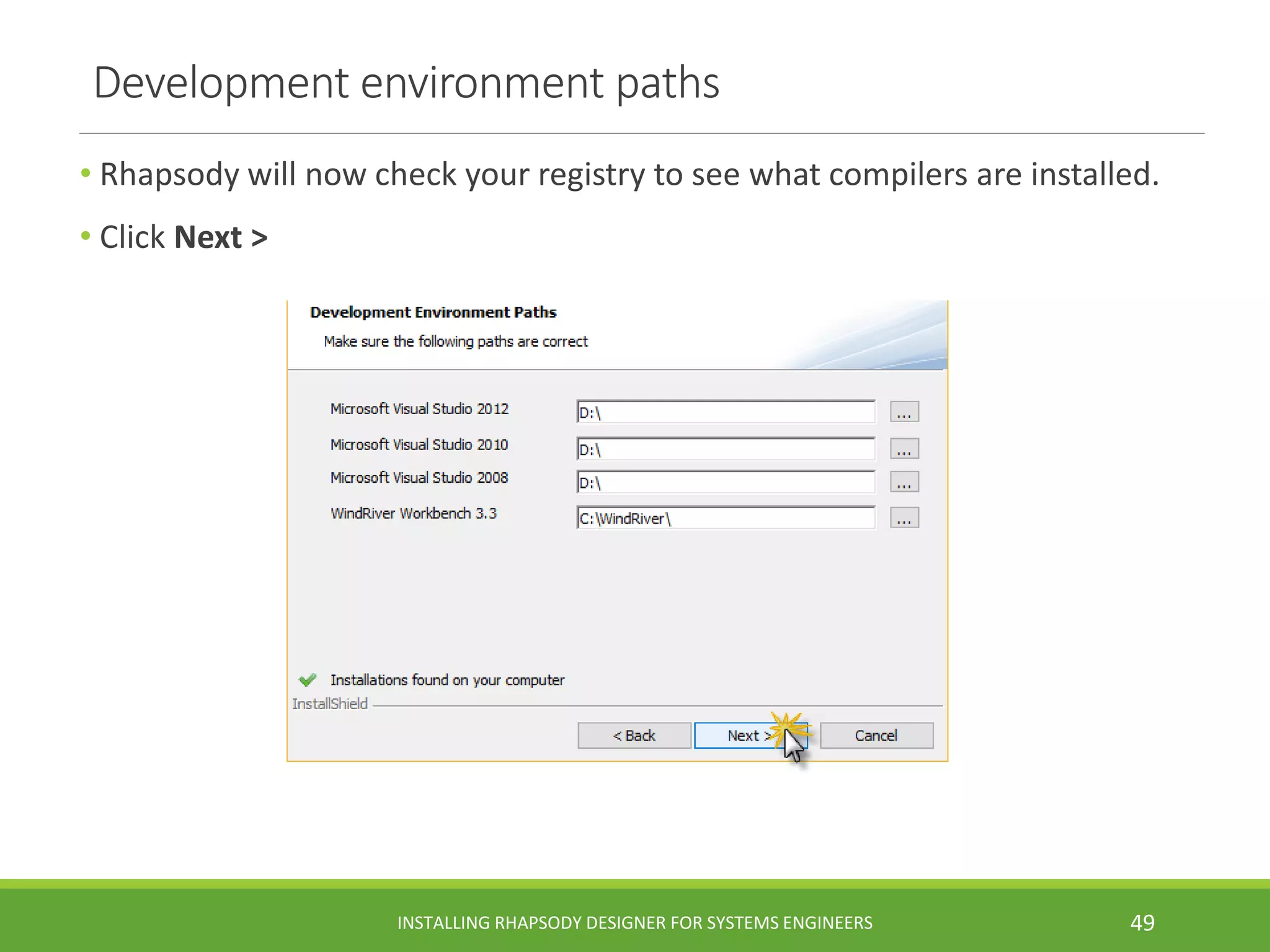This screenshot has height=952, width=1270.
Task: Browse for Microsoft Visual Studio 2010 path
Action: pyautogui.click(x=904, y=448)
